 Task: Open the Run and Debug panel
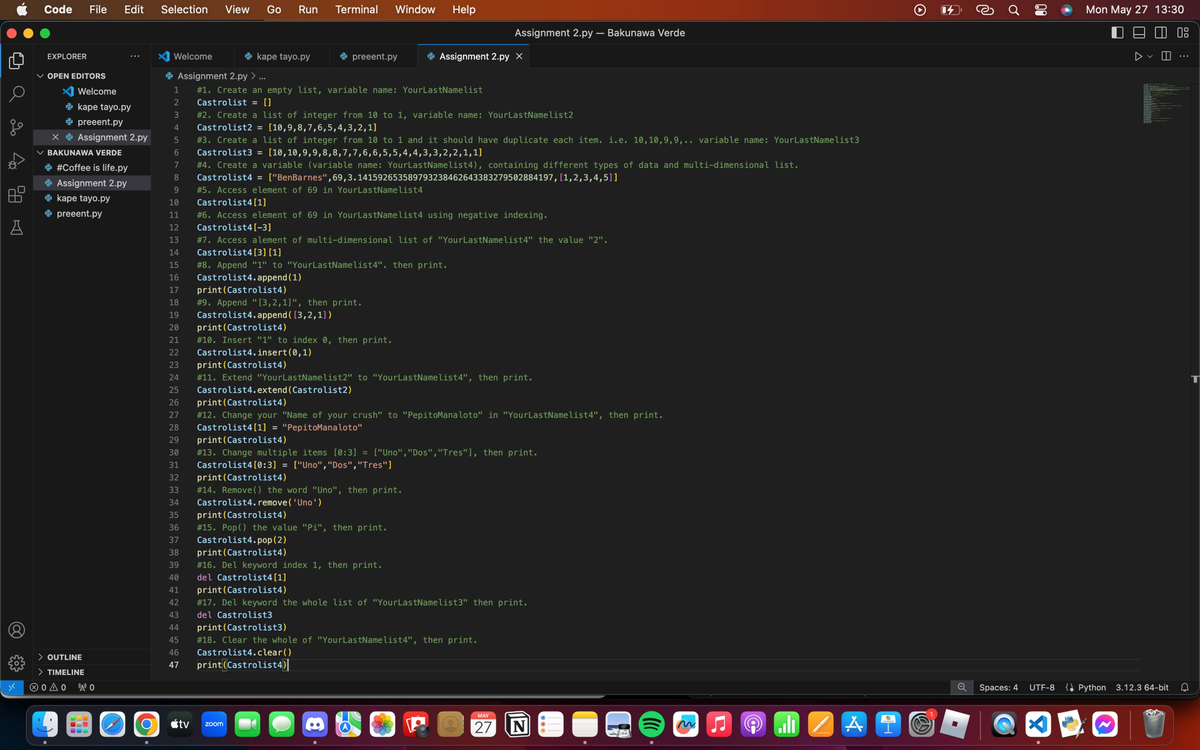16,161
